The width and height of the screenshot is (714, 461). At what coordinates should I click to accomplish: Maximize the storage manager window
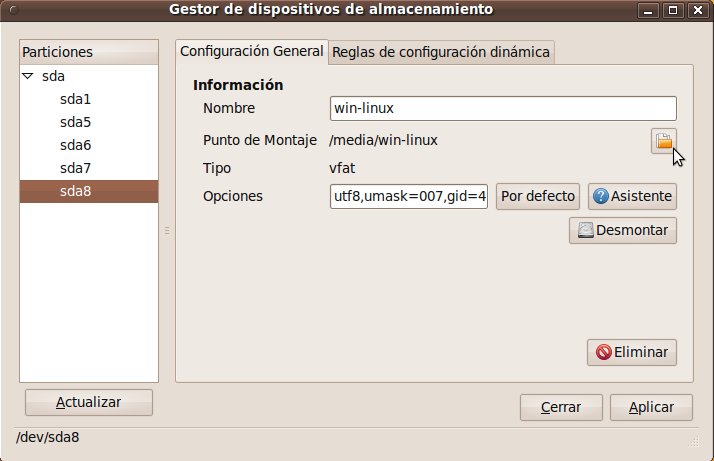point(673,10)
